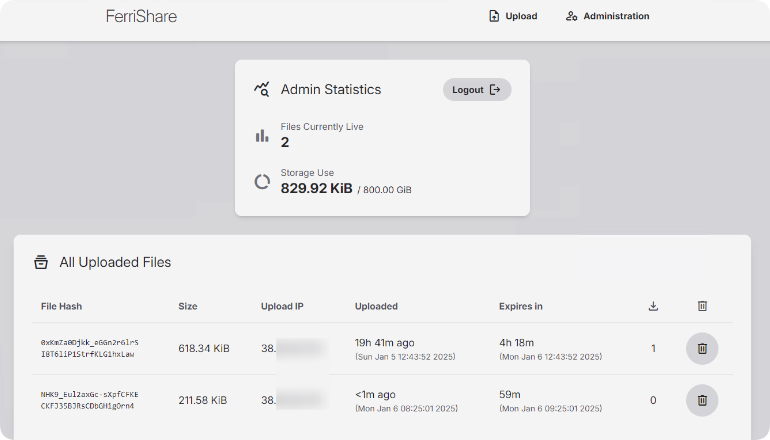Image resolution: width=770 pixels, height=440 pixels.
Task: Click the 4h 18m expiry value
Action: tap(517, 343)
